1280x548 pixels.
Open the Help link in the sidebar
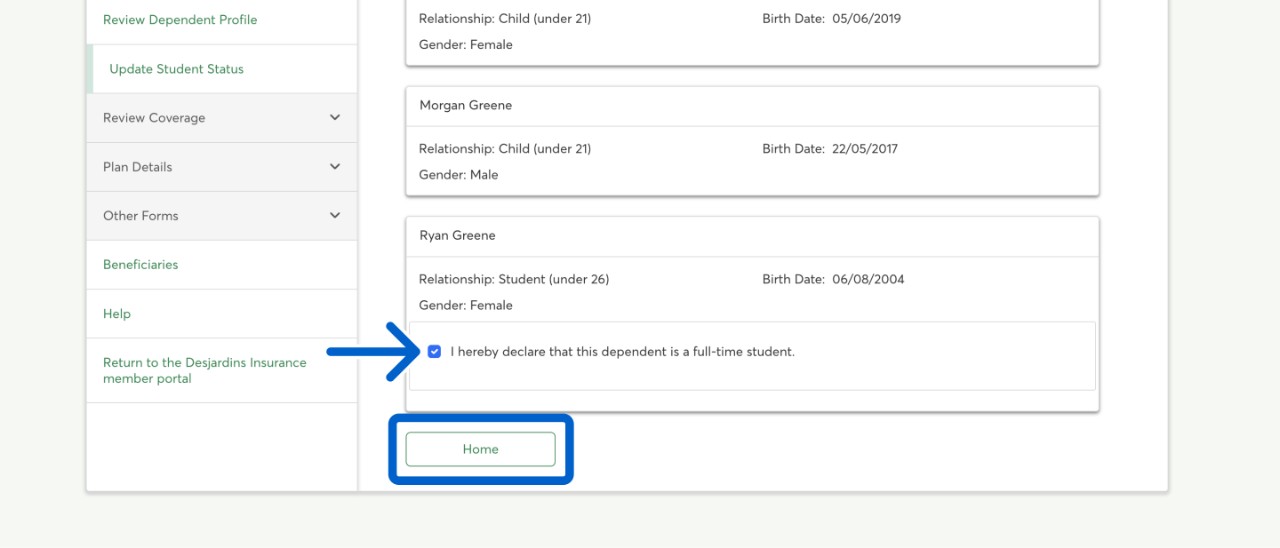pyautogui.click(x=117, y=314)
